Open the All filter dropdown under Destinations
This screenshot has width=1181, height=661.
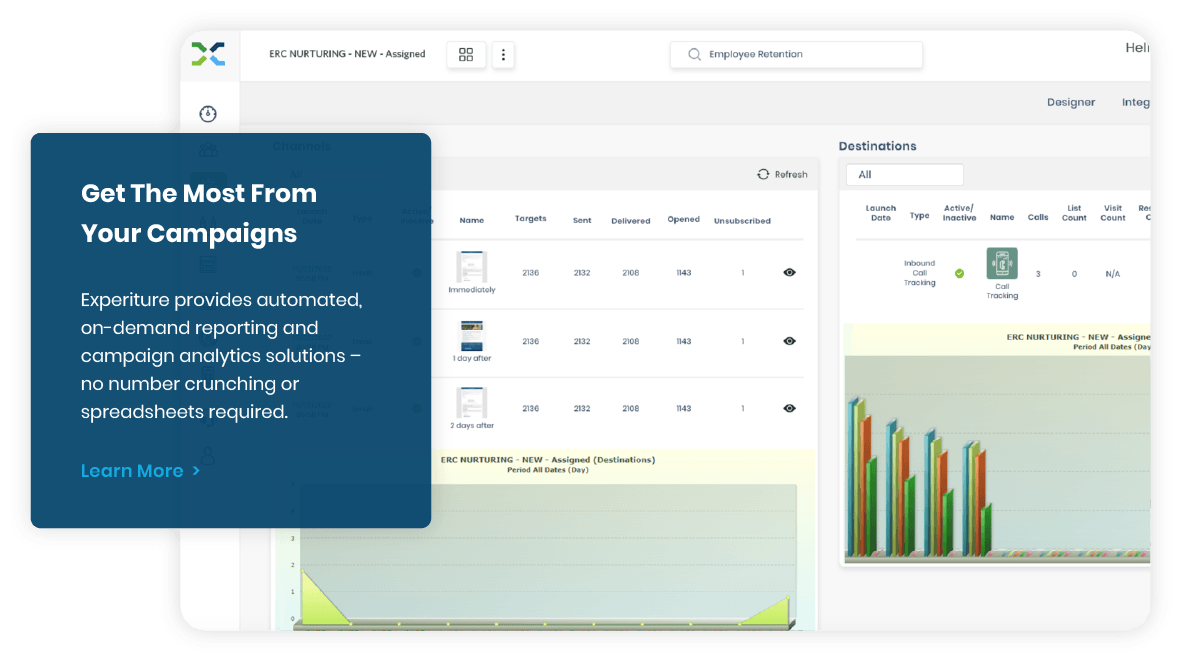click(905, 175)
